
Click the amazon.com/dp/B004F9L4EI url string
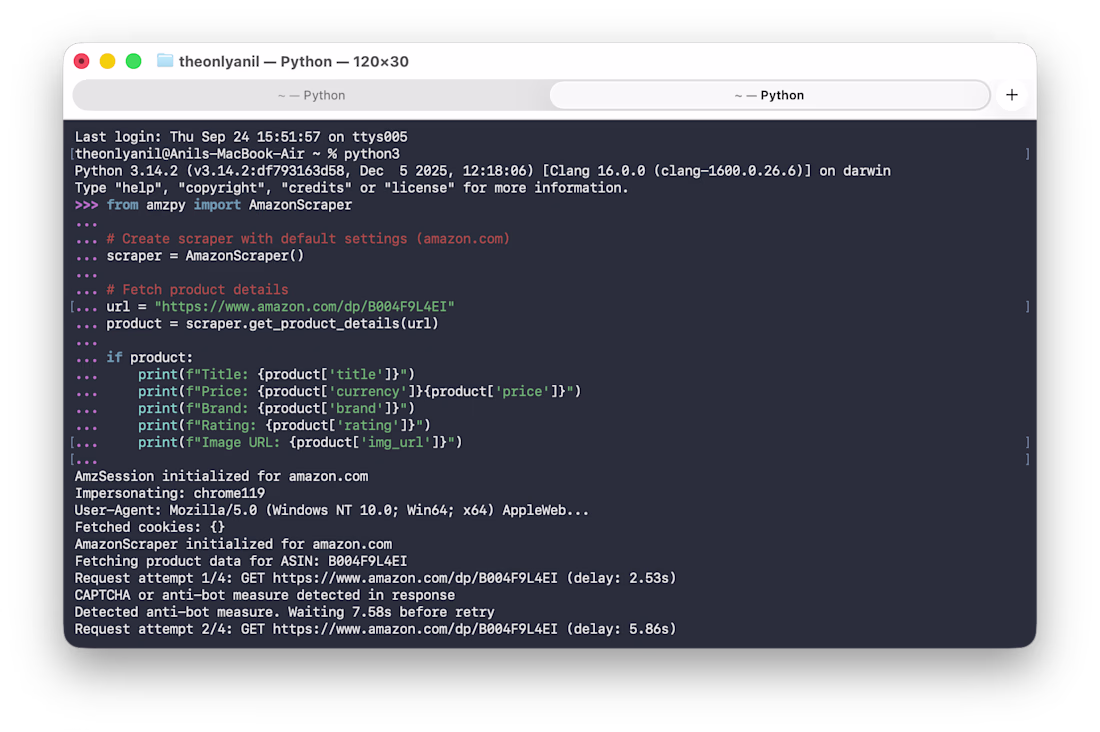coord(304,307)
